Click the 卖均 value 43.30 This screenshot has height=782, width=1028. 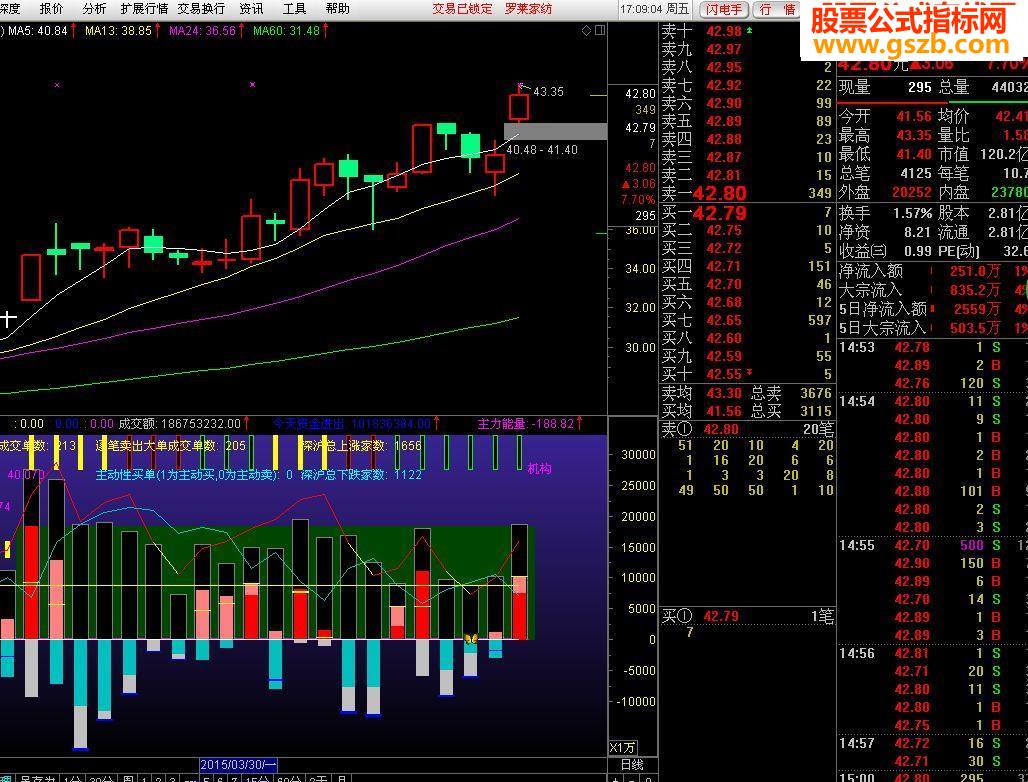724,393
